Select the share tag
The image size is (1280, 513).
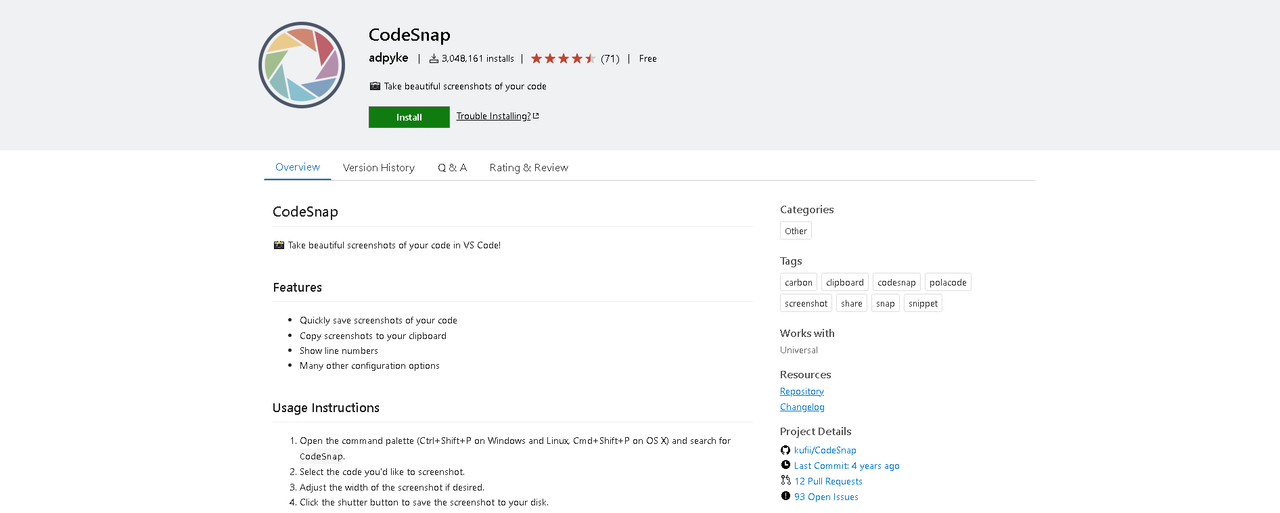pyautogui.click(x=852, y=303)
